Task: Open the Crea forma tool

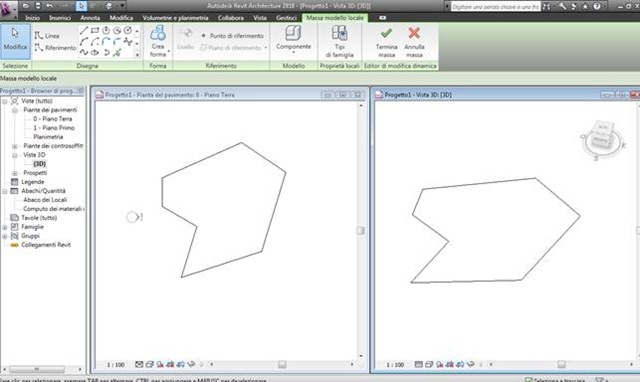Action: pyautogui.click(x=158, y=41)
